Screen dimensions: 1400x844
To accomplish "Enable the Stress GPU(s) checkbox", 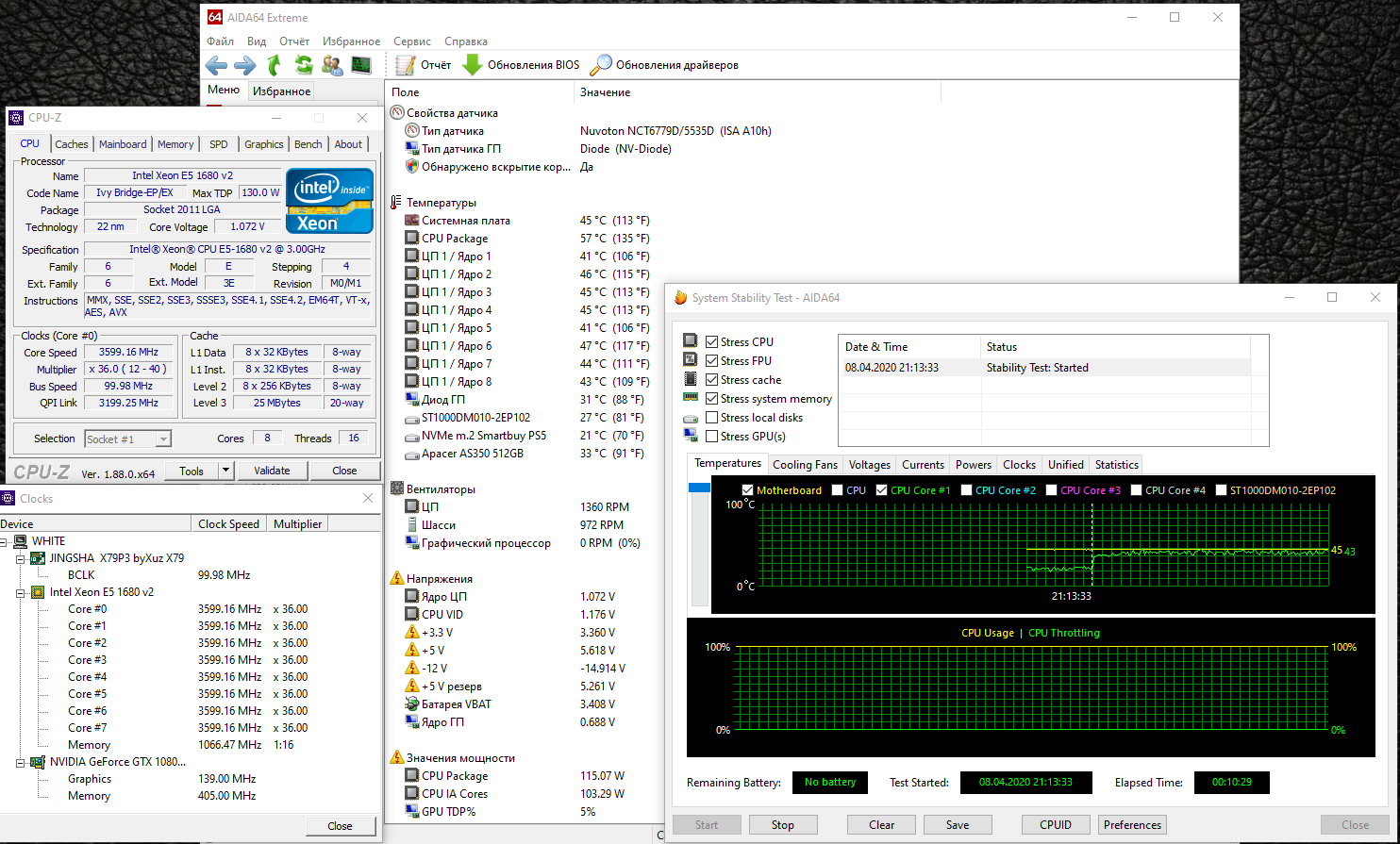I will (712, 437).
